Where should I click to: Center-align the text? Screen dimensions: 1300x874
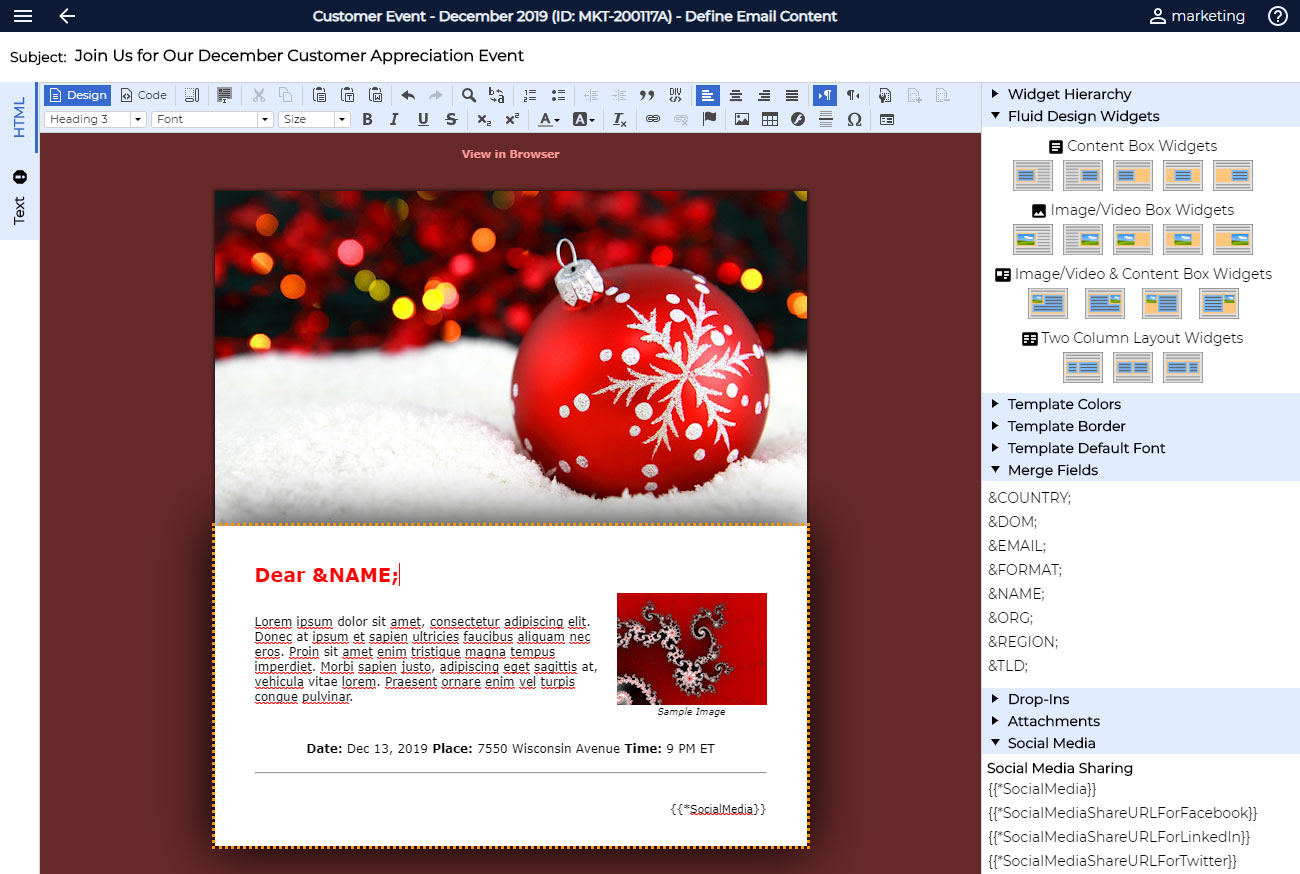coord(736,95)
